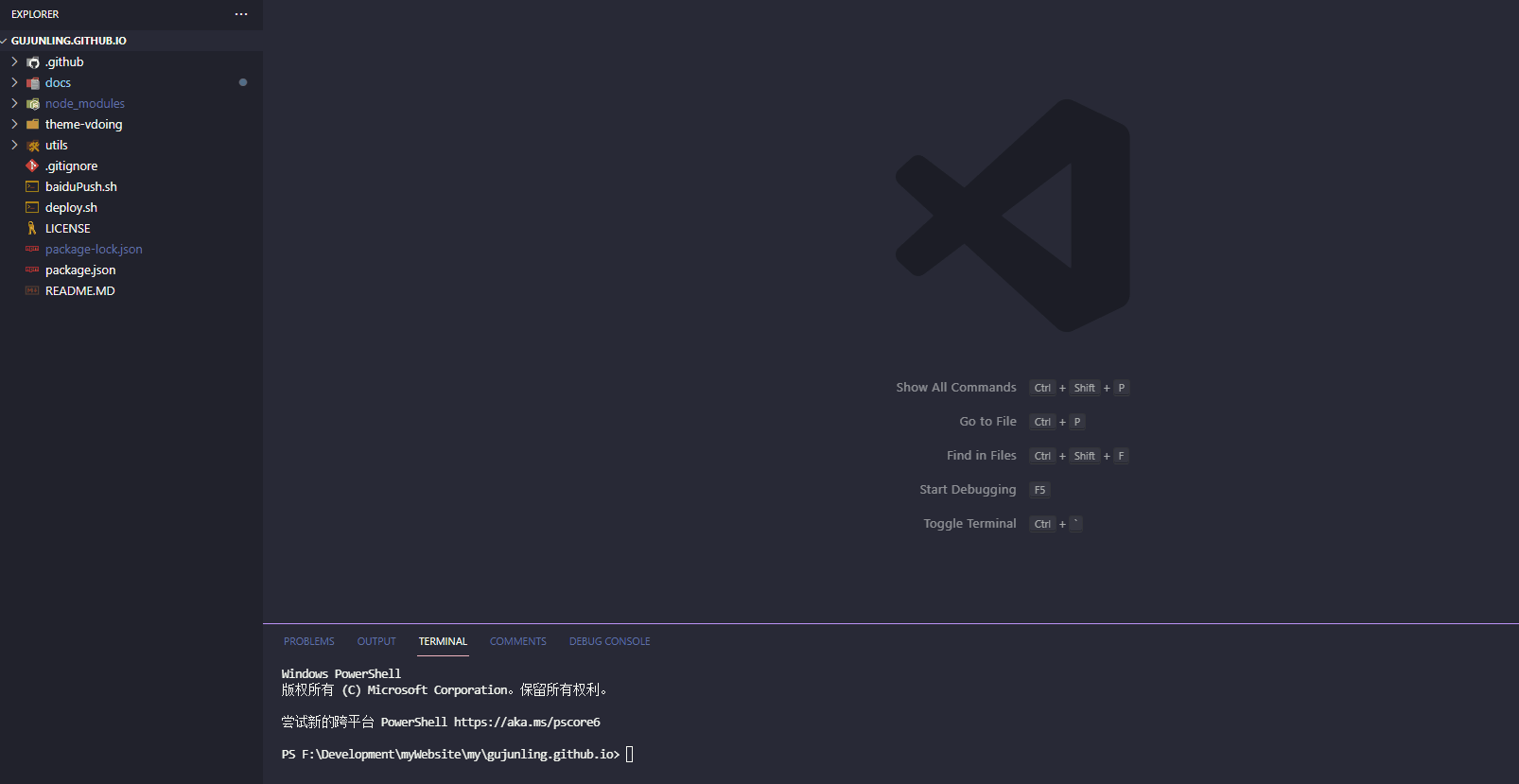Viewport: 1519px width, 784px height.
Task: Expand the theme-vdoing folder chevron
Action: pos(14,124)
